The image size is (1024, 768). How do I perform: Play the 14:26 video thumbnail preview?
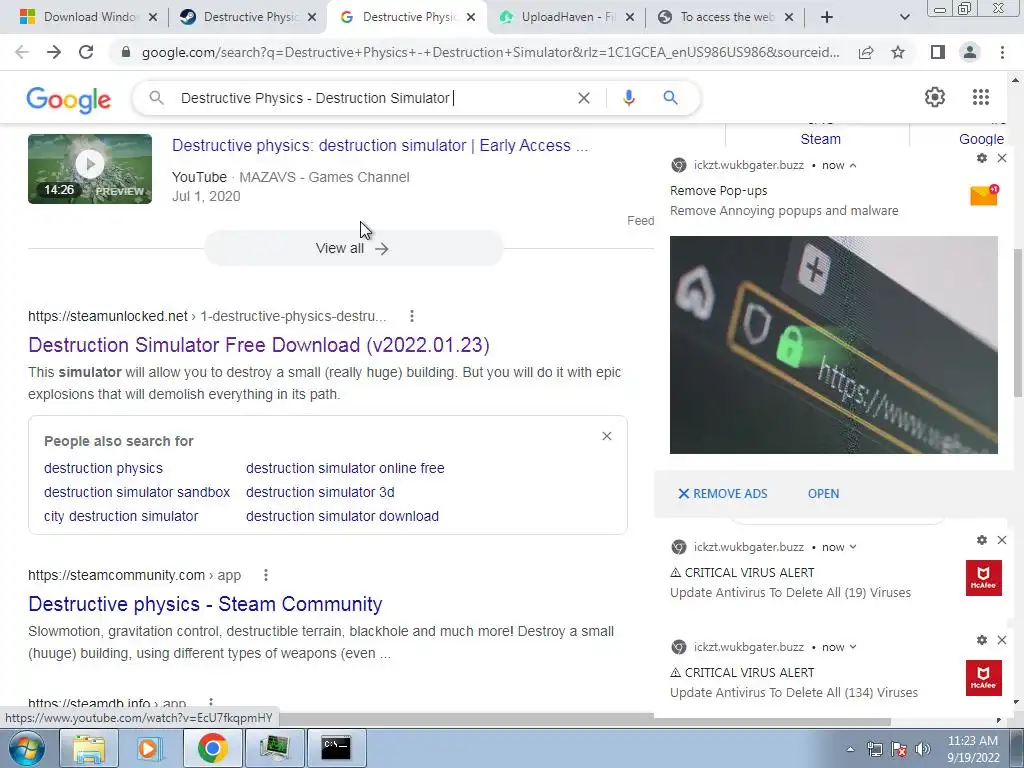coord(90,169)
